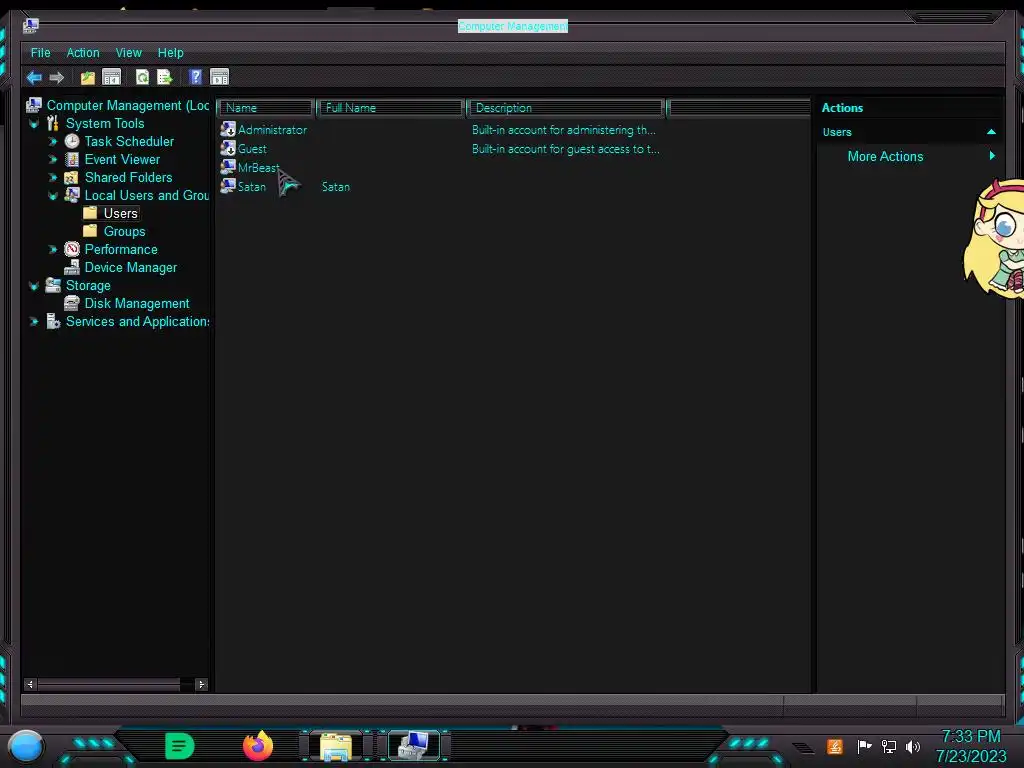Open the View menu
Screen dimensions: 1024x768
(x=129, y=53)
